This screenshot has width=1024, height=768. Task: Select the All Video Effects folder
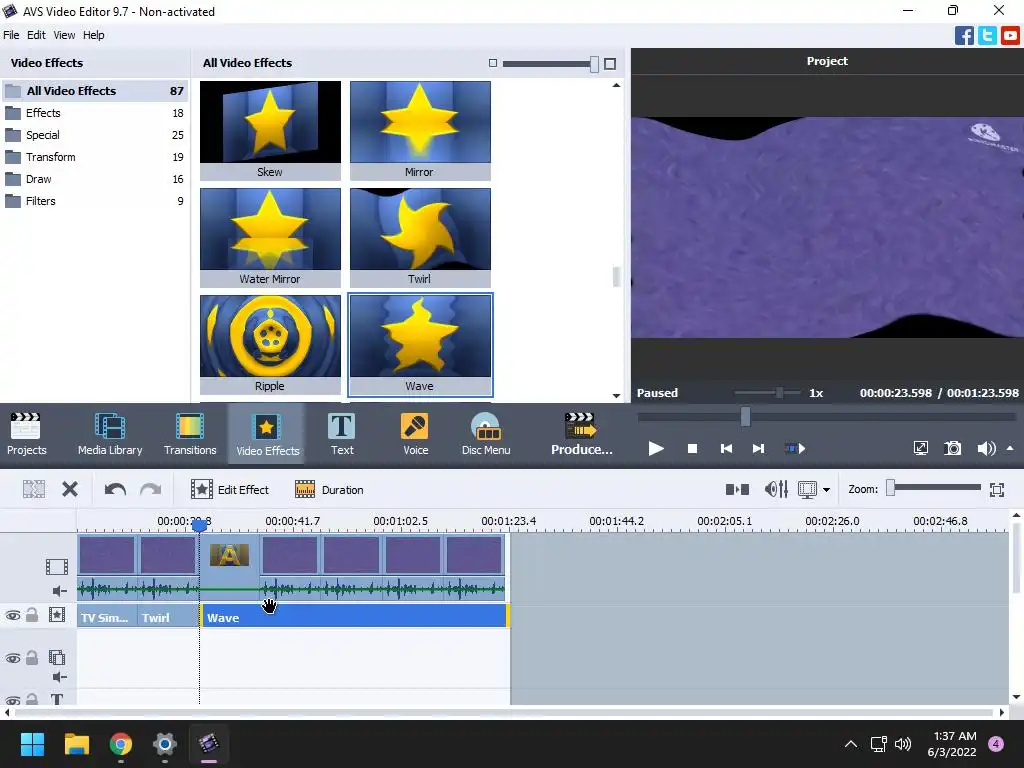(95, 91)
